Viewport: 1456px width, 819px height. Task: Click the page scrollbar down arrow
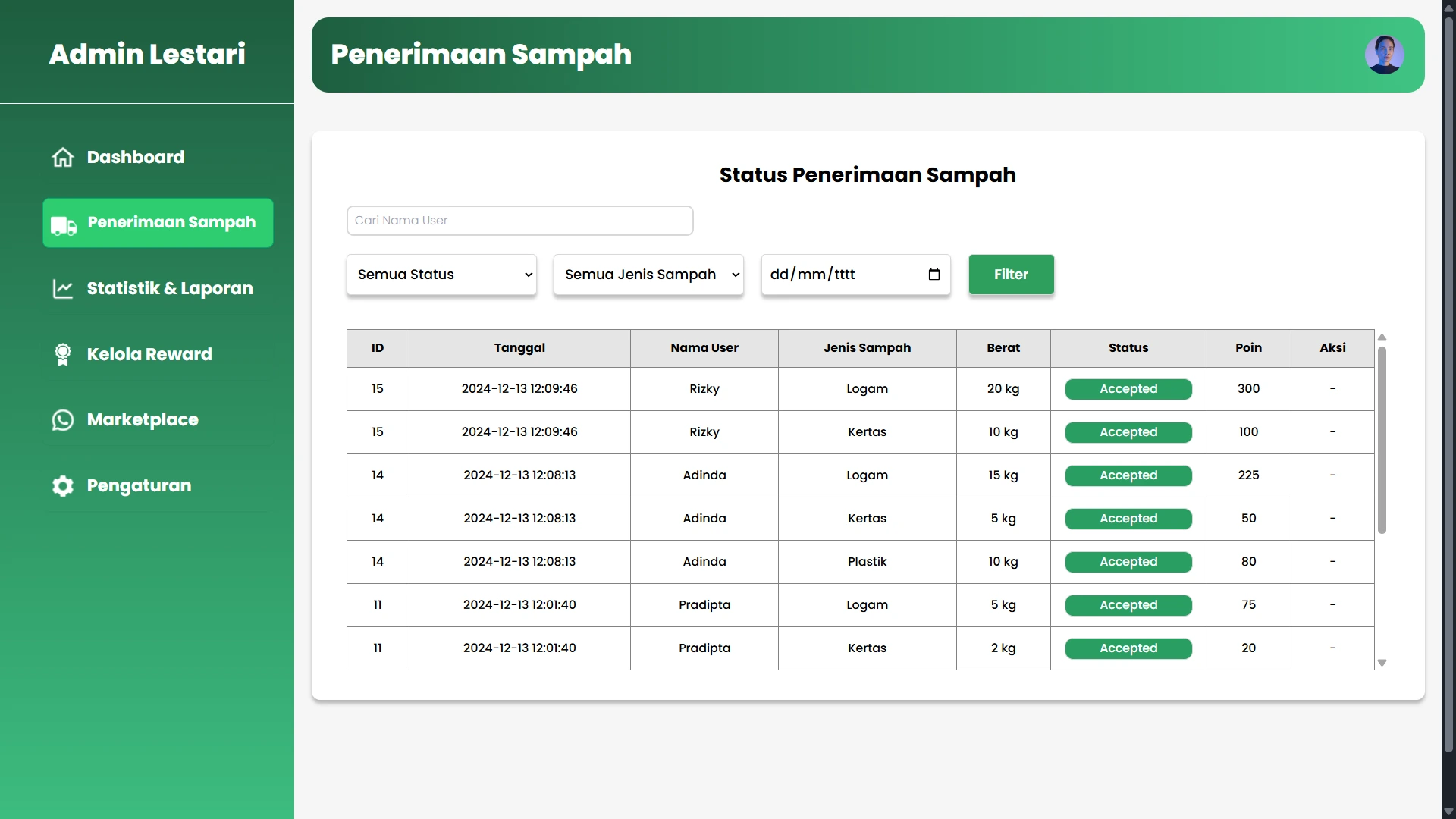1448,811
